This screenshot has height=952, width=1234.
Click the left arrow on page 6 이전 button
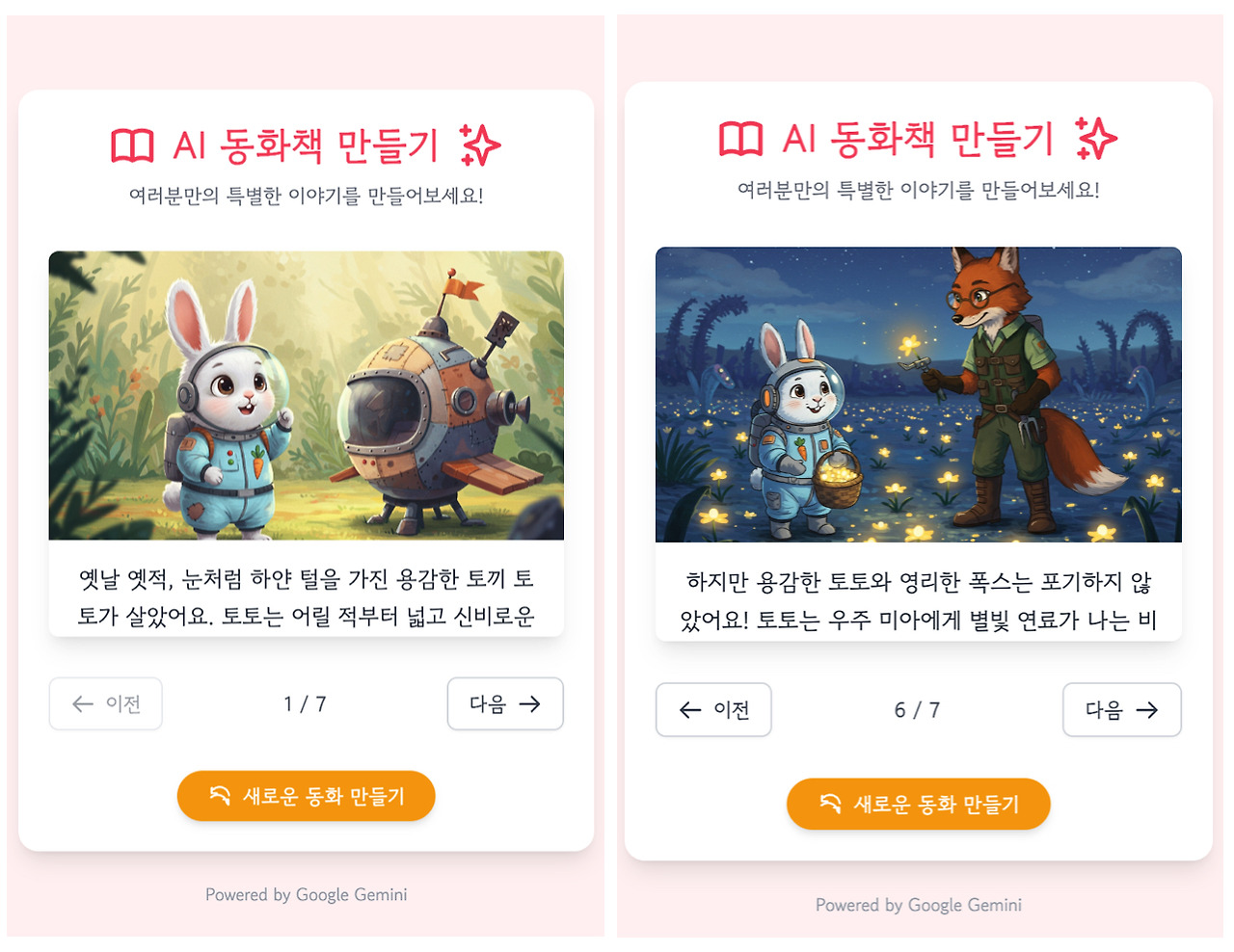(690, 710)
